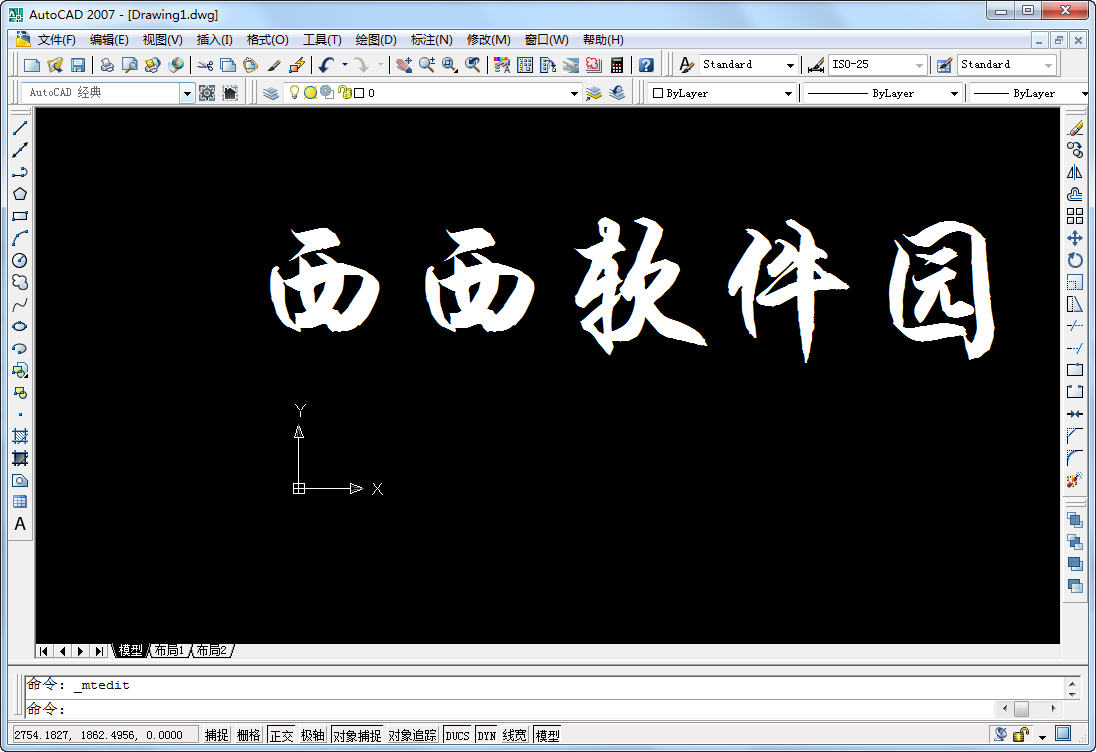Jump to the last layout tab arrow

click(x=99, y=651)
